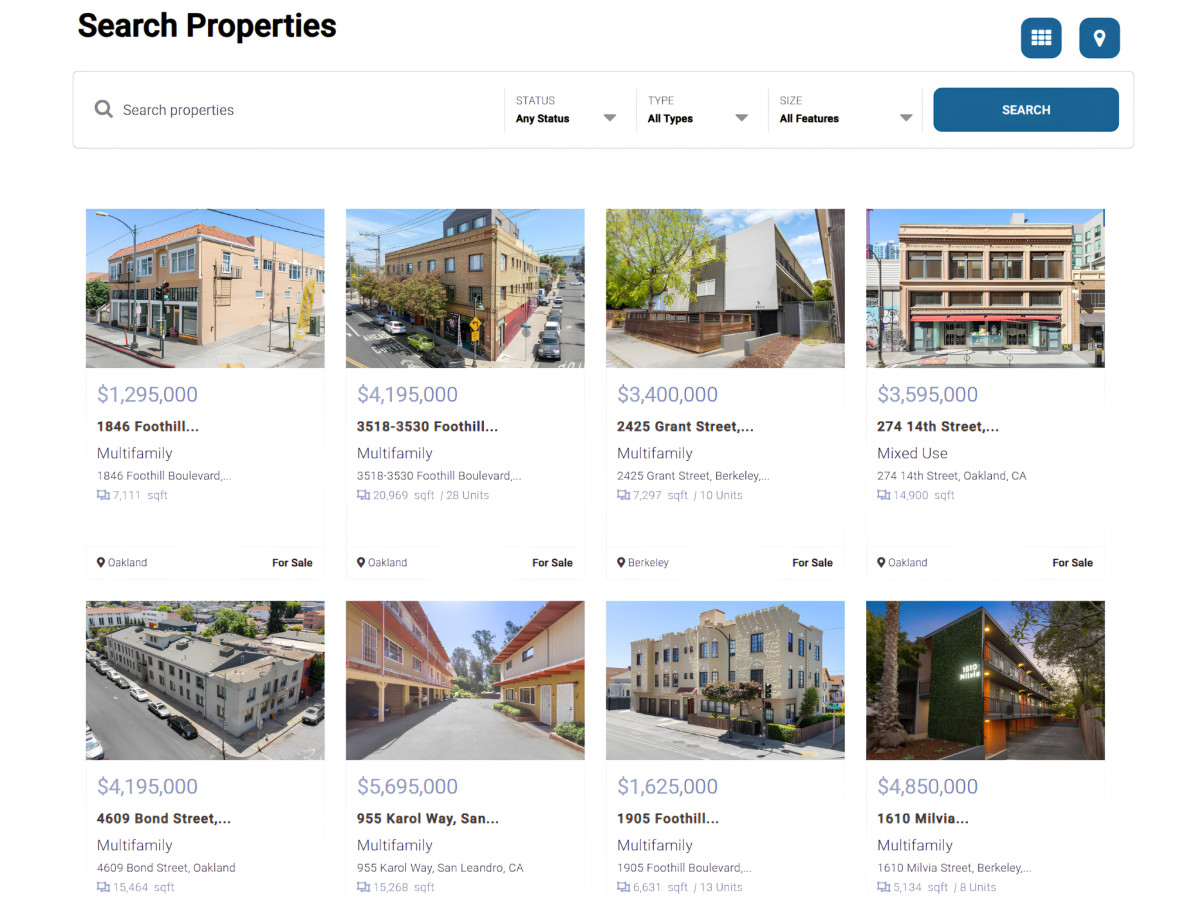
Task: Click the 13 Units text
Action: pos(722,887)
